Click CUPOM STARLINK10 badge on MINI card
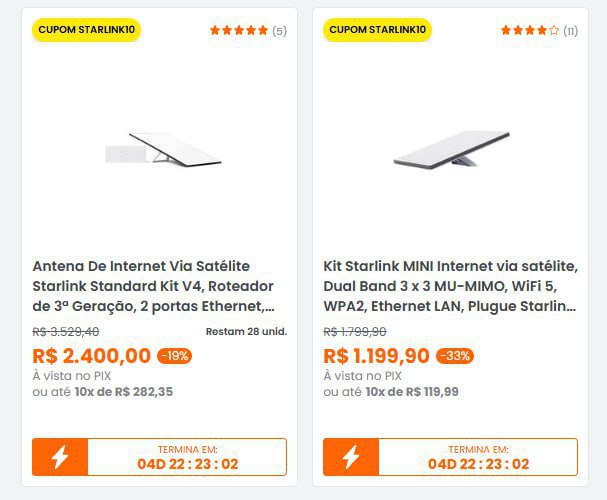The image size is (607, 500). pyautogui.click(x=377, y=30)
